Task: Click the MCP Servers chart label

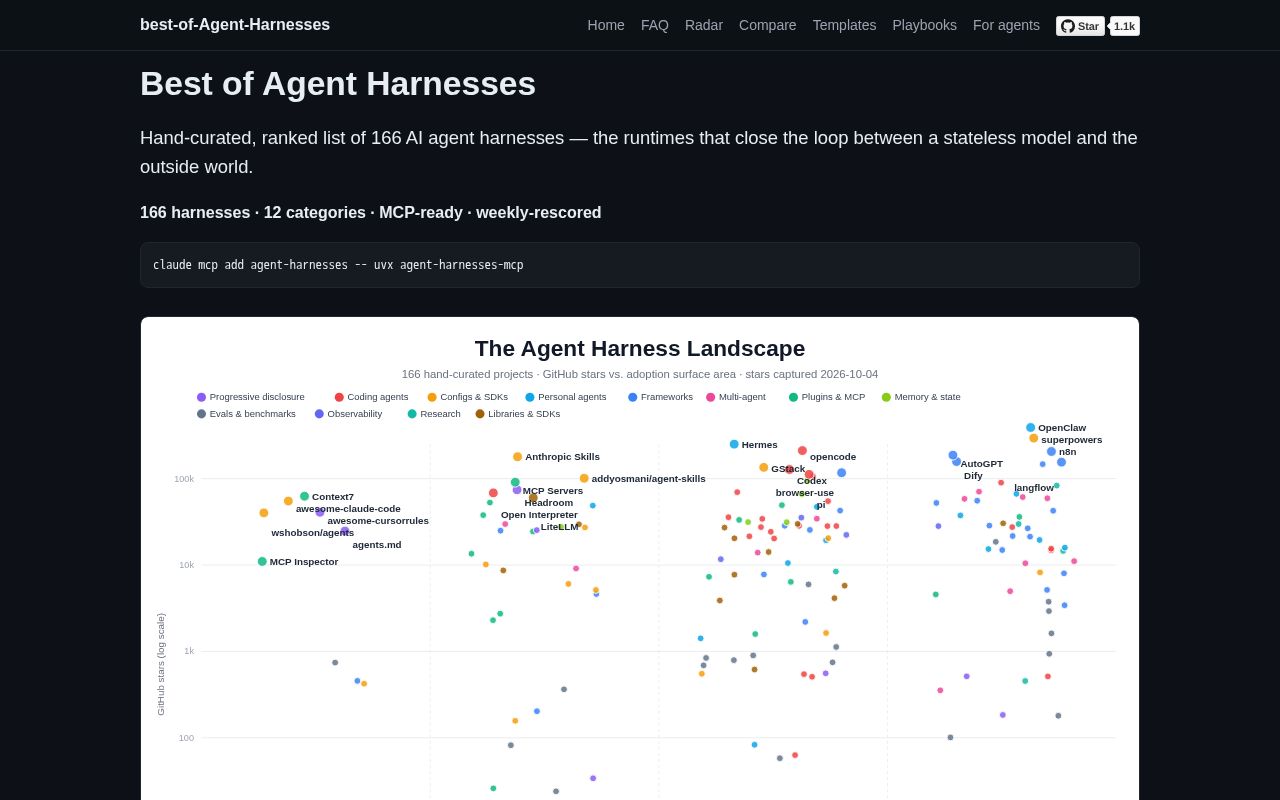Action: click(553, 491)
